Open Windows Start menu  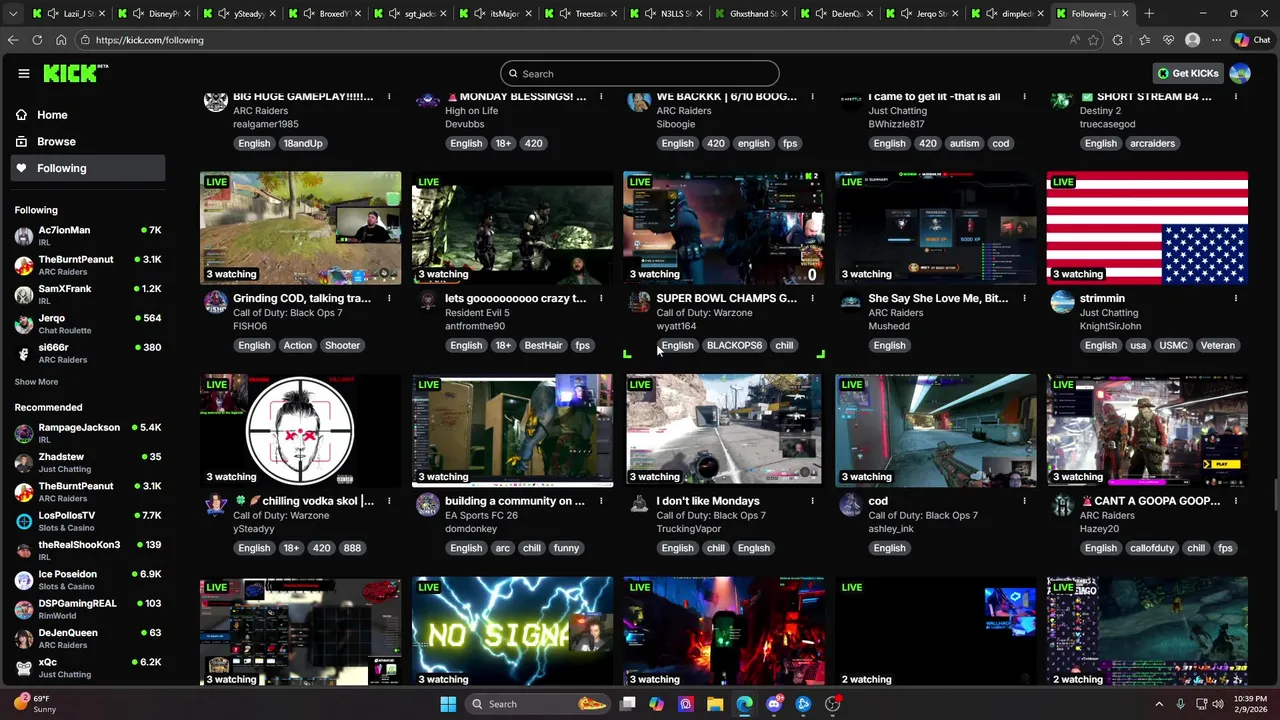click(x=448, y=704)
